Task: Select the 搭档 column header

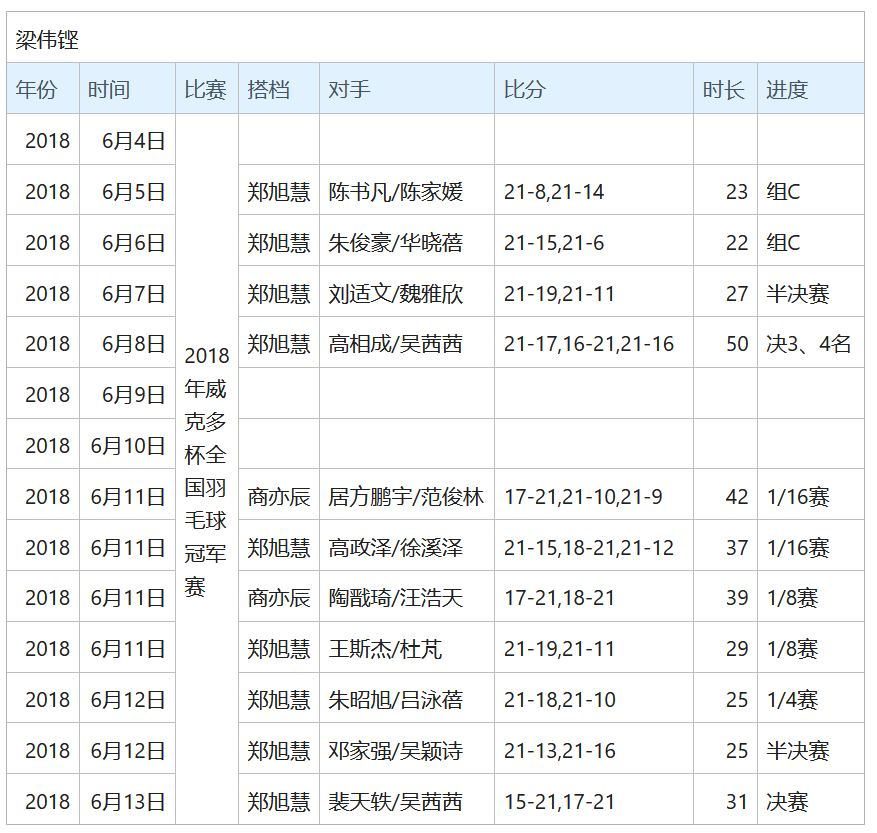Action: 269,89
